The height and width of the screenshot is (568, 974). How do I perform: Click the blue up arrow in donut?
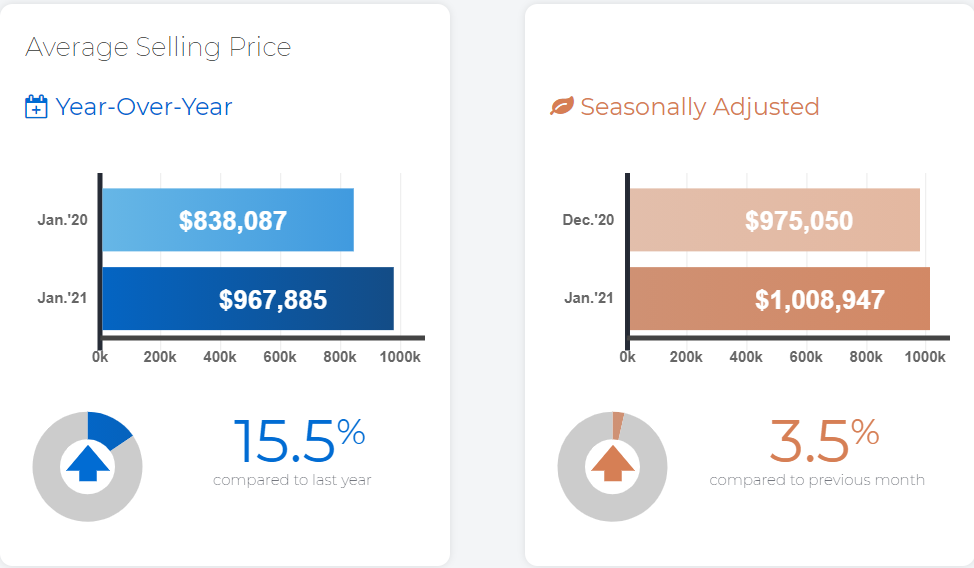[x=88, y=464]
